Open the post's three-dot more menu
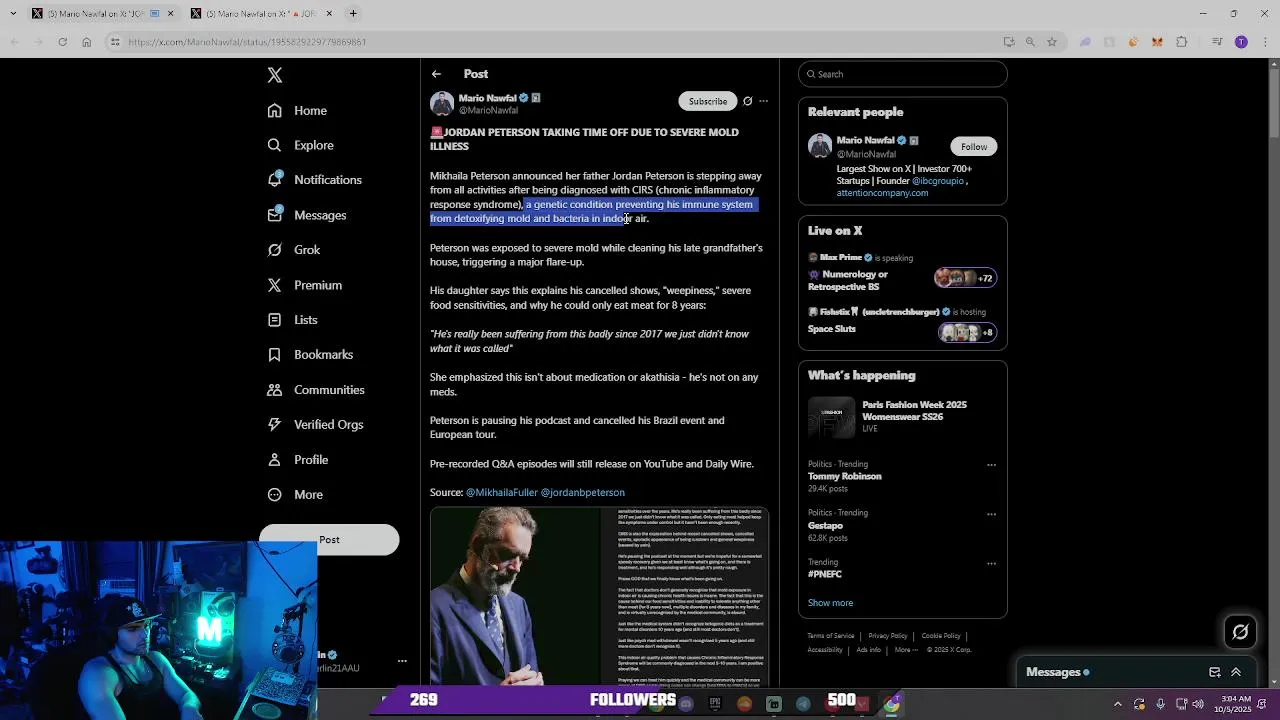The width and height of the screenshot is (1280, 720). tap(763, 101)
